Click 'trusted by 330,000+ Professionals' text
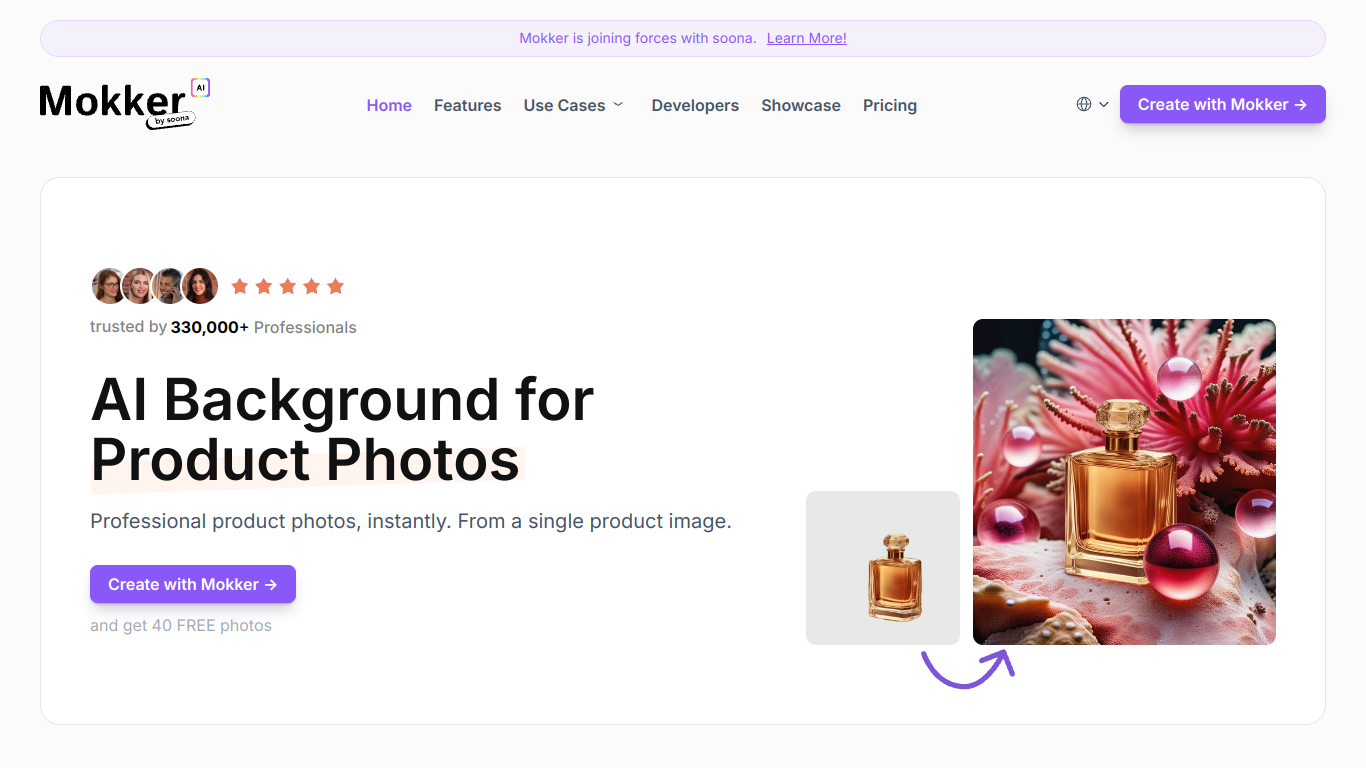Viewport: 1366px width, 768px height. coord(223,327)
